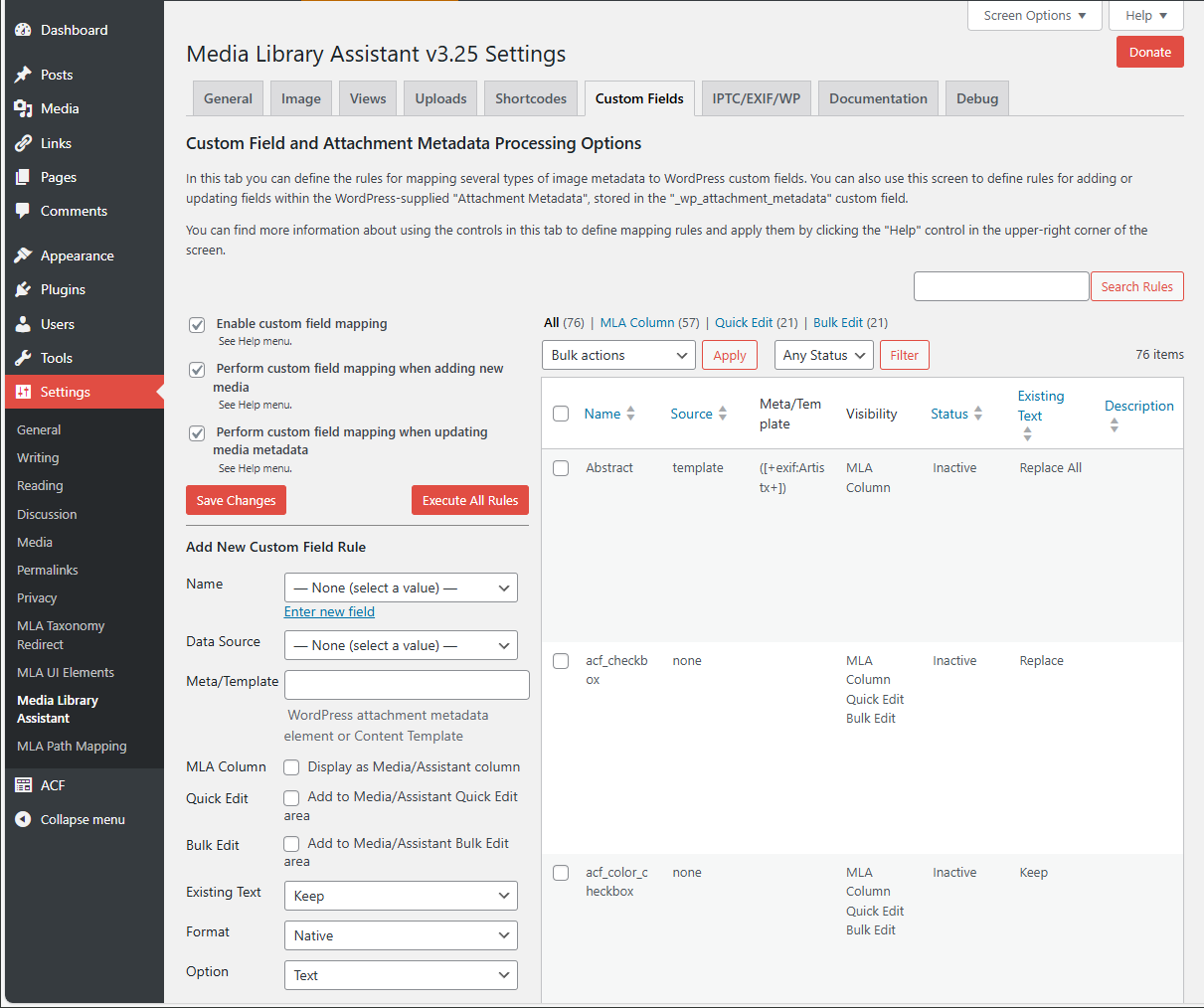The width and height of the screenshot is (1204, 1008).
Task: Click the Appearance paintbrush icon
Action: click(x=23, y=255)
